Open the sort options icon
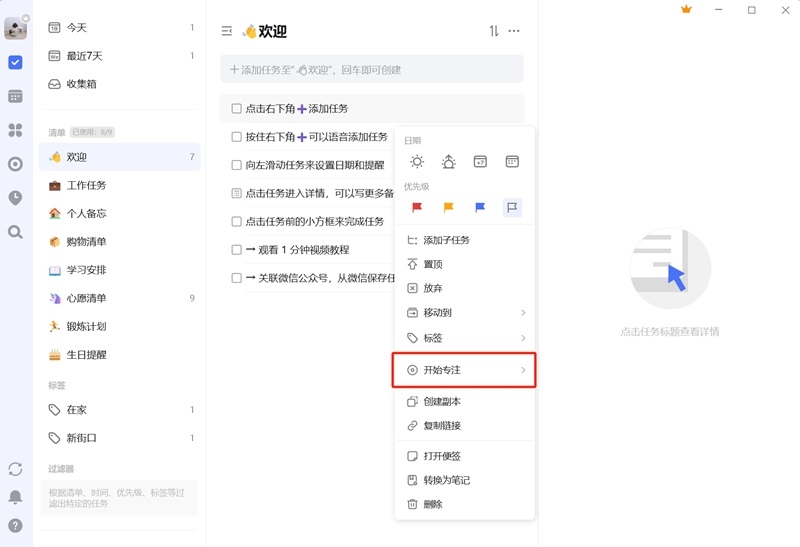The width and height of the screenshot is (800, 547). (494, 31)
